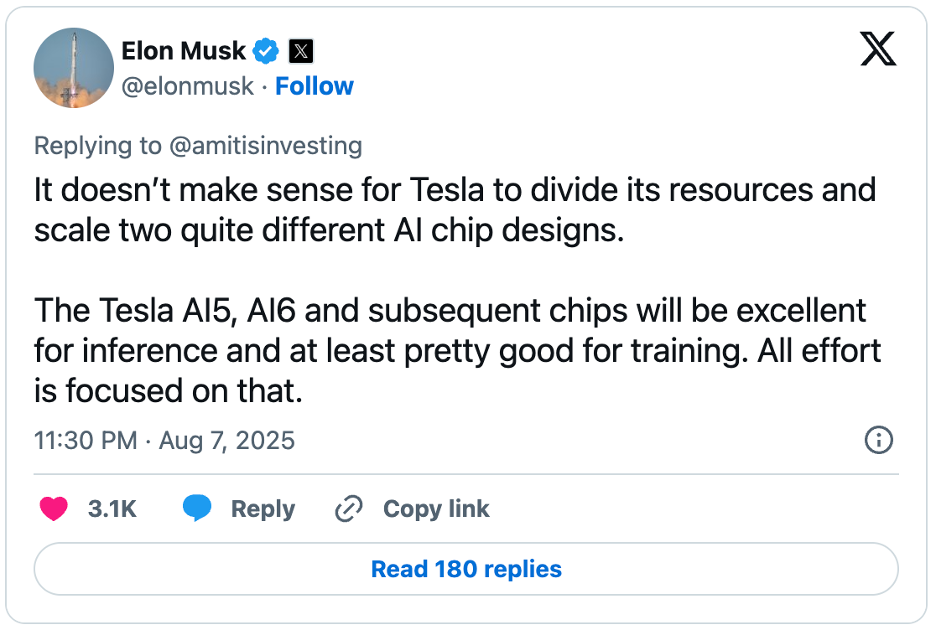This screenshot has height=630, width=936.
Task: Click the tweet's first paragraph about chip designs
Action: (x=454, y=210)
